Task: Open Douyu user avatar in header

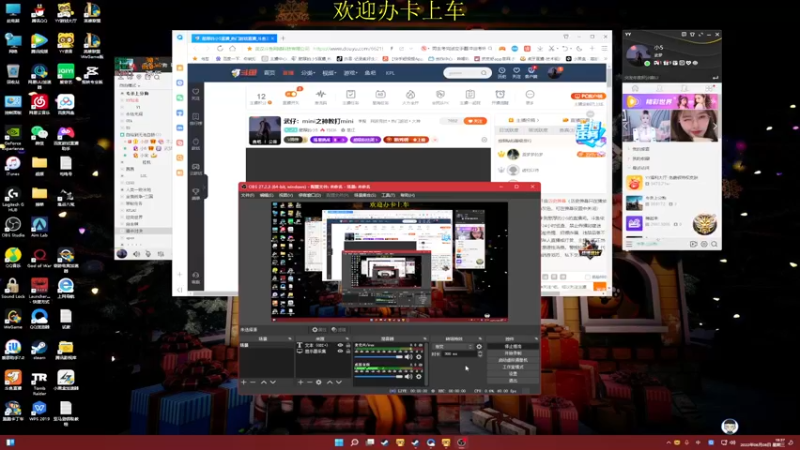Action: pyautogui.click(x=554, y=72)
